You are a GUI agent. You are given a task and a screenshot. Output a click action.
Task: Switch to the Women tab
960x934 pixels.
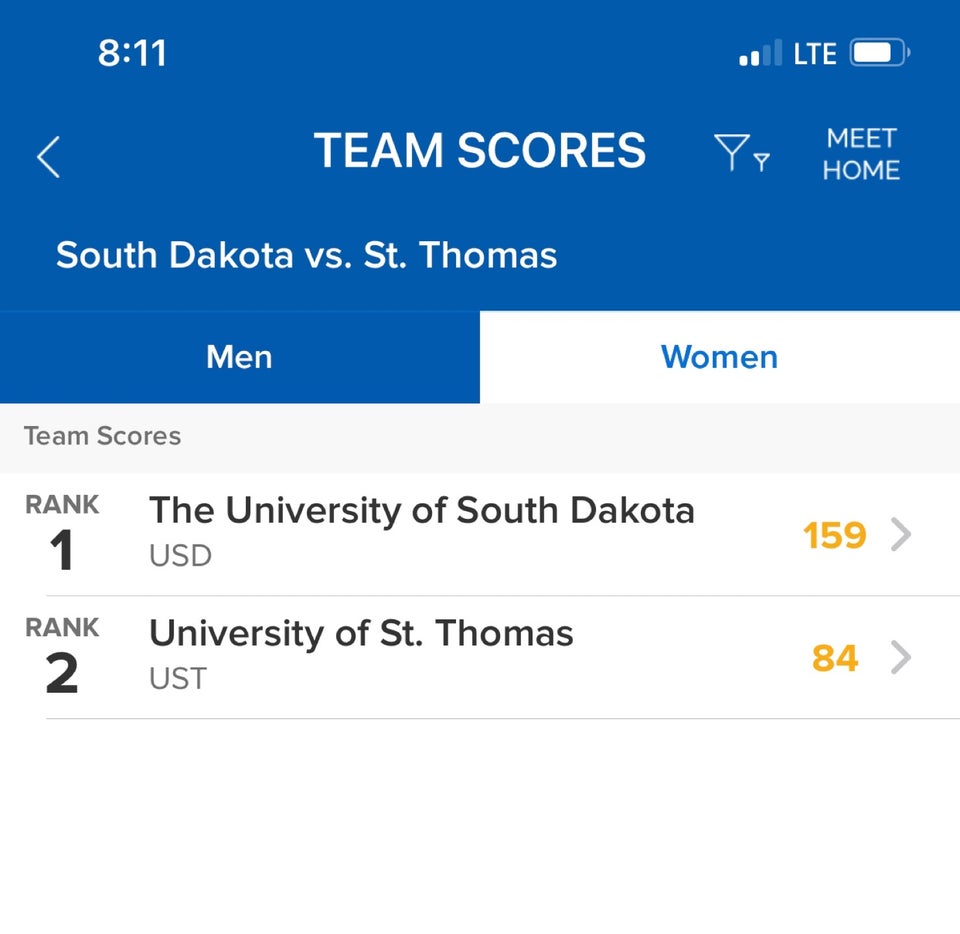coord(719,357)
